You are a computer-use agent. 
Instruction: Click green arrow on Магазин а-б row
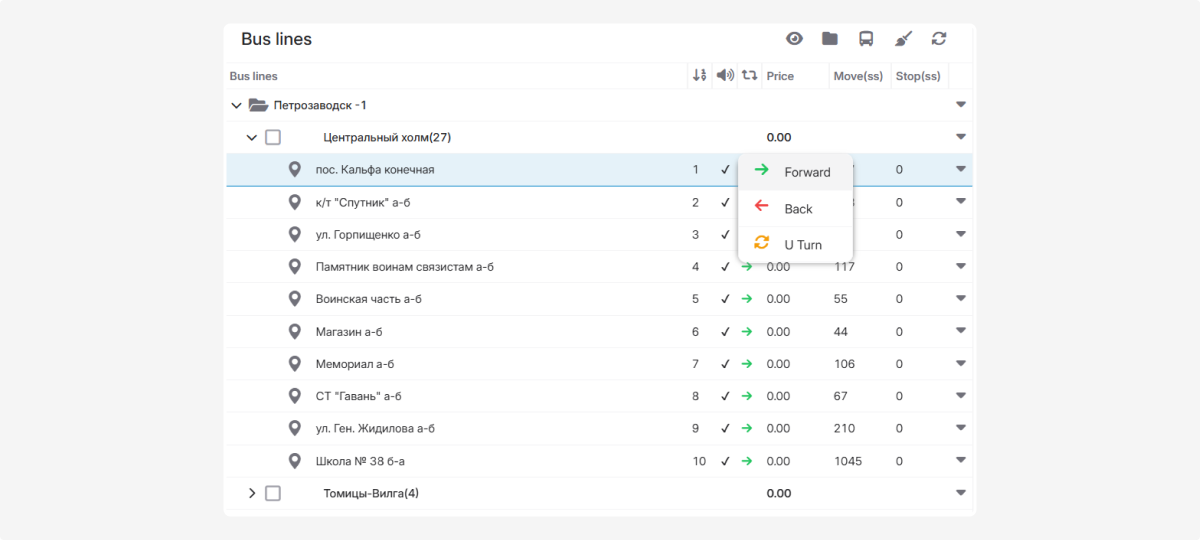746,332
